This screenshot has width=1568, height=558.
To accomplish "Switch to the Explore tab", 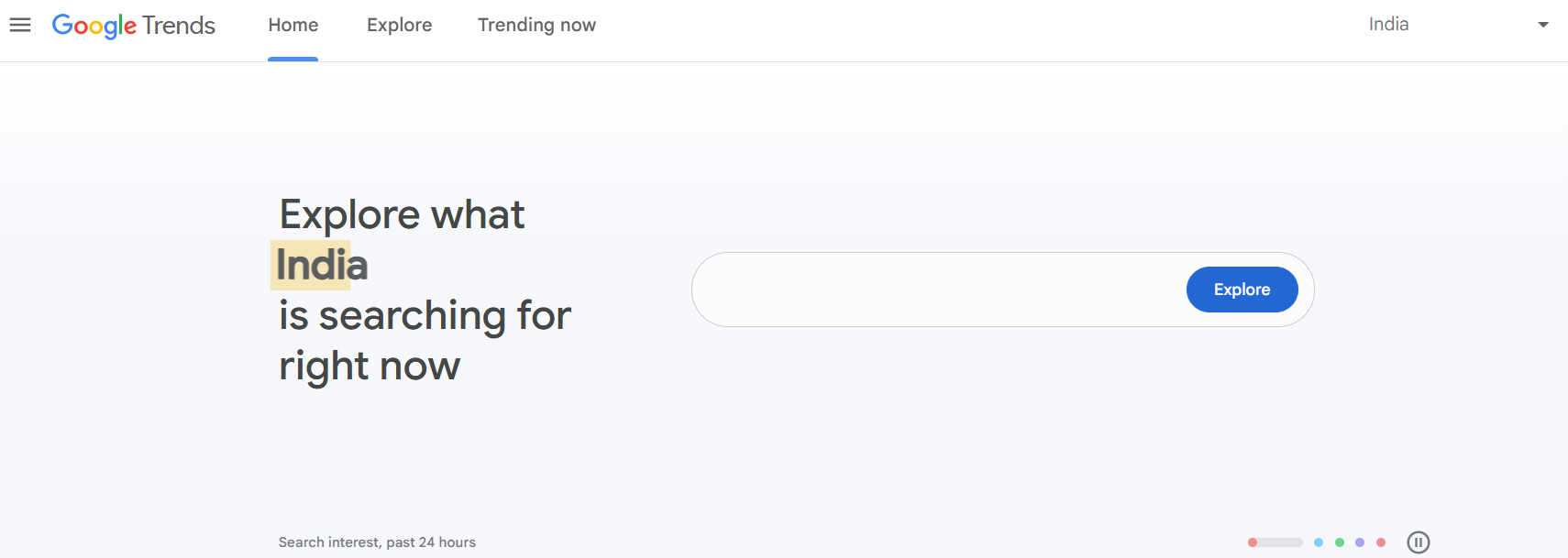I will pyautogui.click(x=399, y=26).
